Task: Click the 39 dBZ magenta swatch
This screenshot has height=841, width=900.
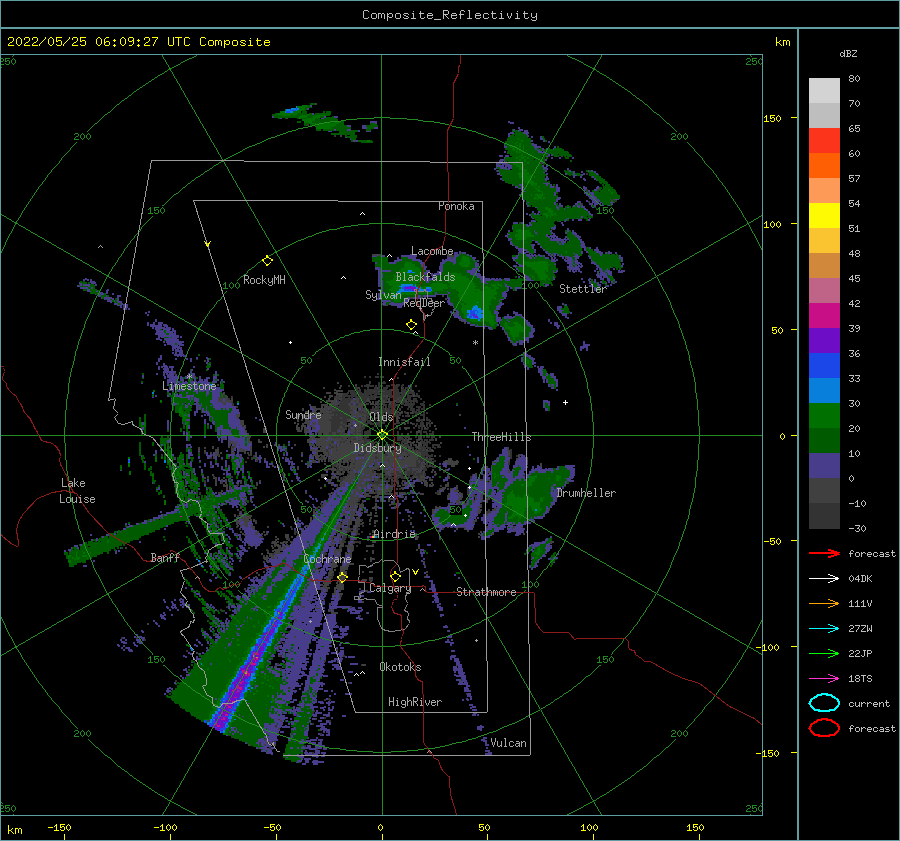Action: (824, 315)
